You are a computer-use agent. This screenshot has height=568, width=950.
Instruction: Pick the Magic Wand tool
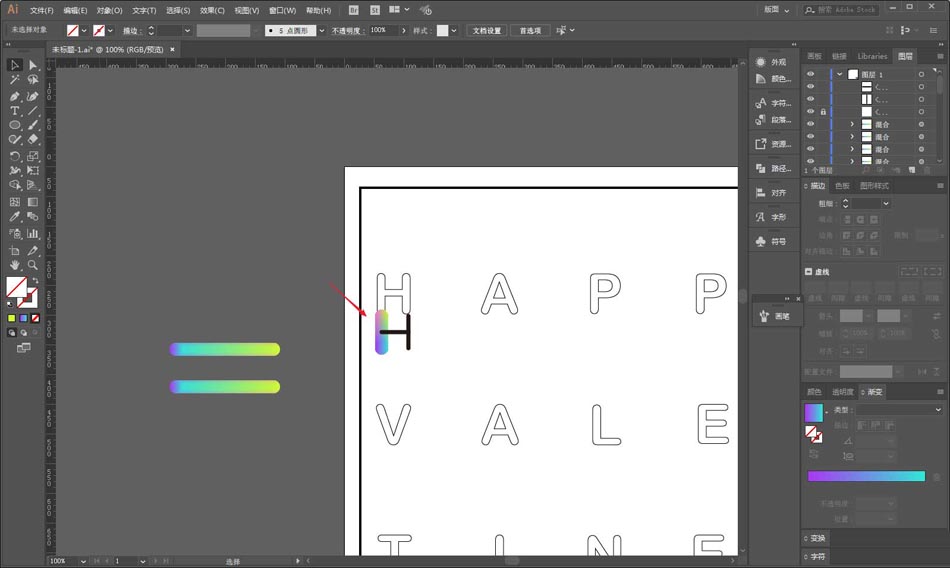(15, 80)
